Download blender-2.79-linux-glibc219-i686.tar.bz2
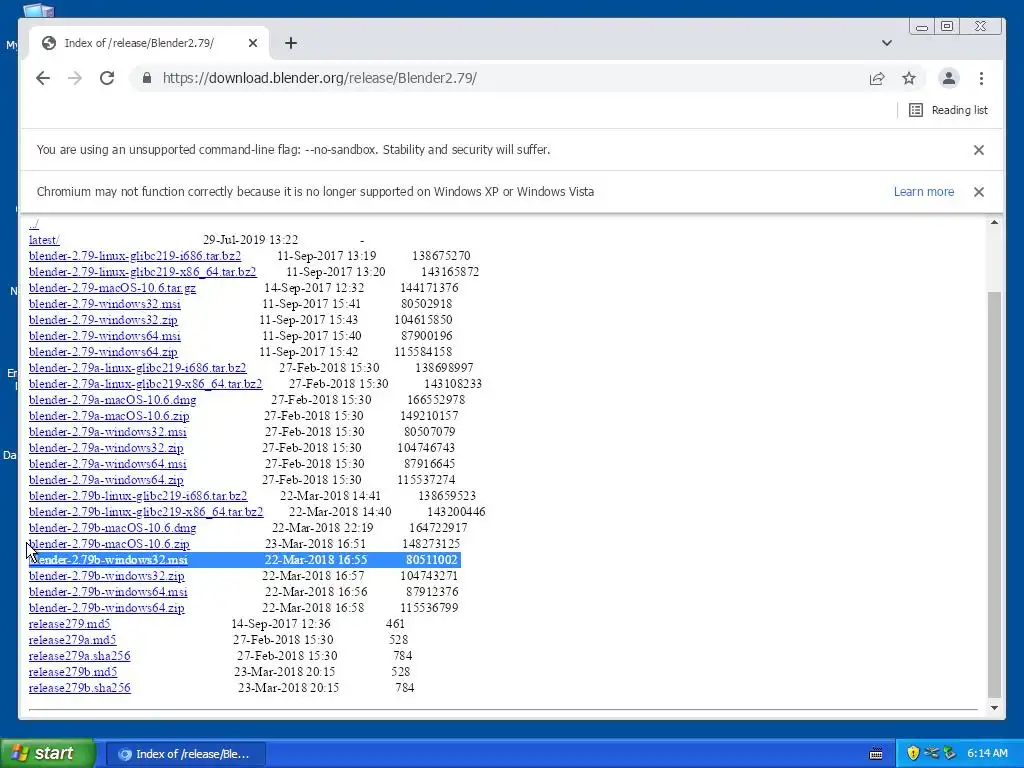Viewport: 1024px width, 768px height. tap(135, 256)
